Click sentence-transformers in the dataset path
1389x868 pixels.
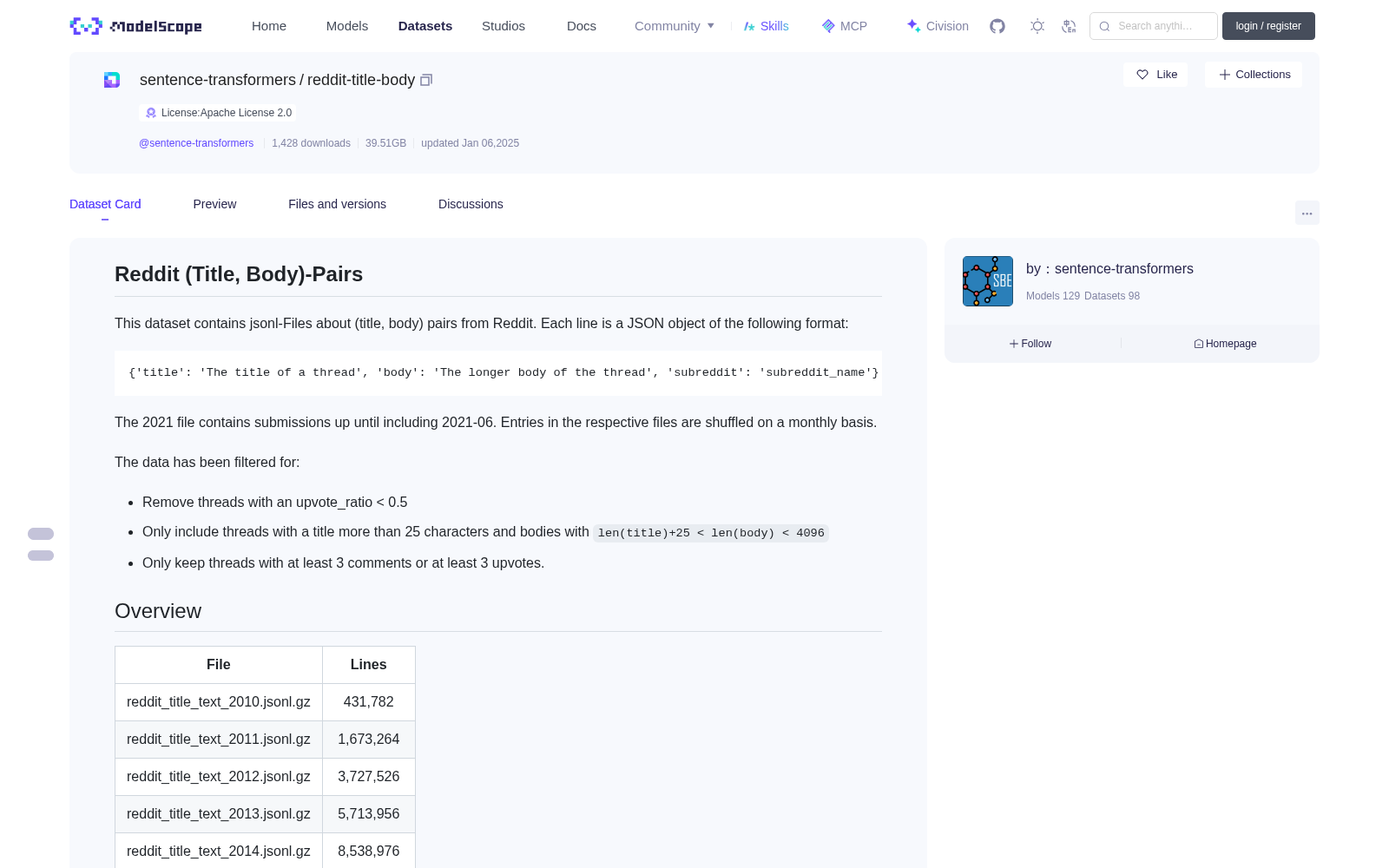tap(218, 80)
